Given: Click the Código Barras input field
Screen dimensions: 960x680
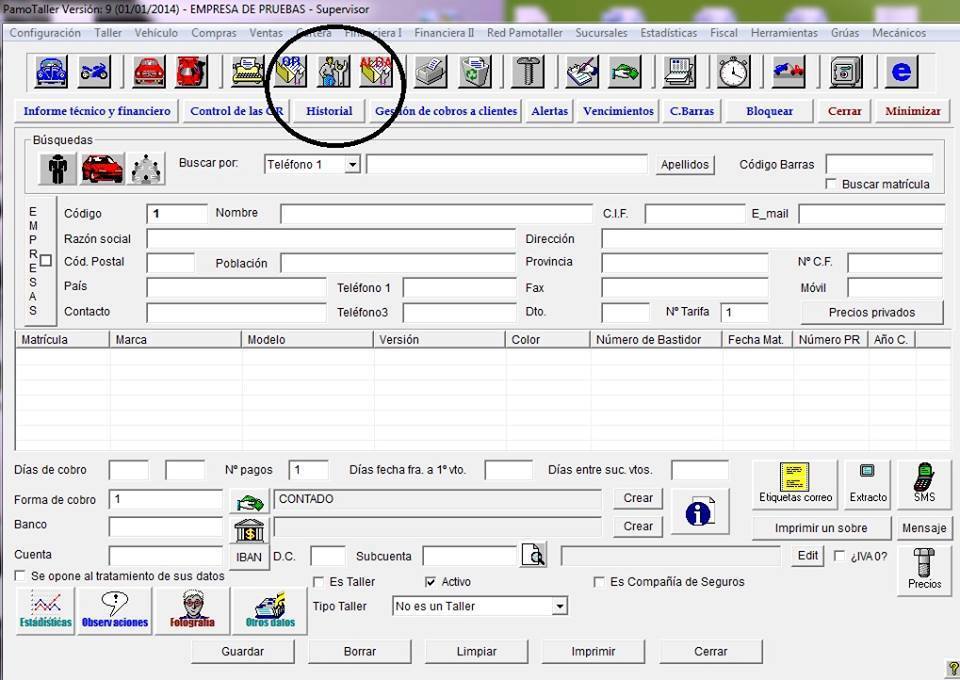Looking at the screenshot, I should point(879,165).
